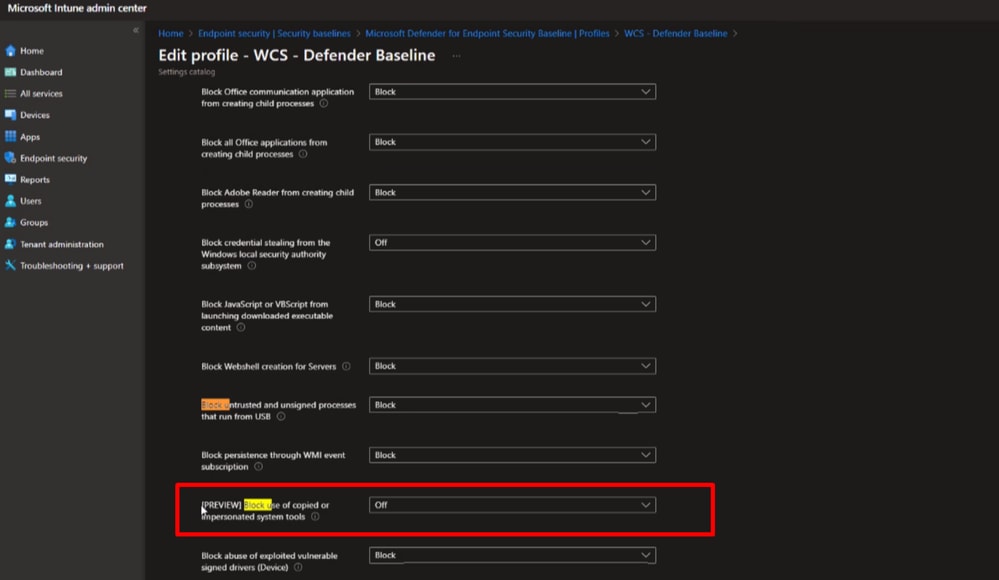Open All services in the sidebar
Viewport: 999px width, 580px height.
[x=41, y=94]
